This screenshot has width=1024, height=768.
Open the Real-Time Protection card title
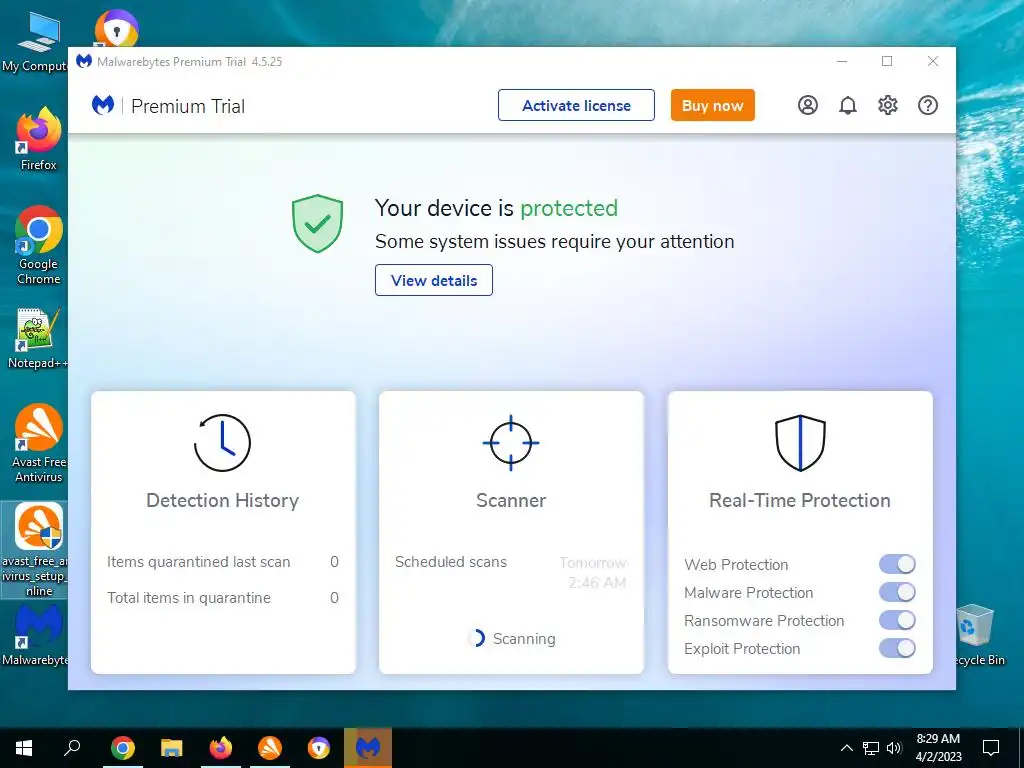click(x=800, y=500)
